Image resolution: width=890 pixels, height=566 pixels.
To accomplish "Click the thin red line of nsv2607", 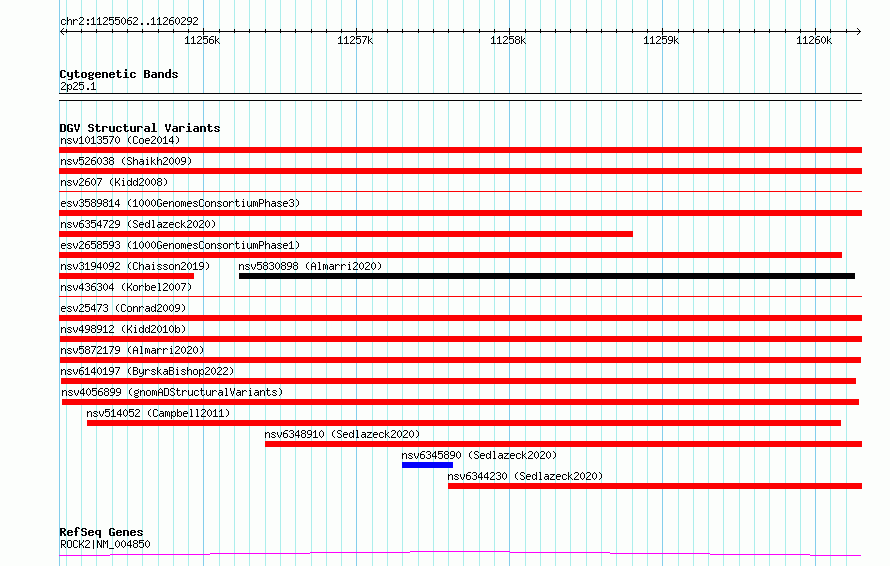I will (x=460, y=191).
